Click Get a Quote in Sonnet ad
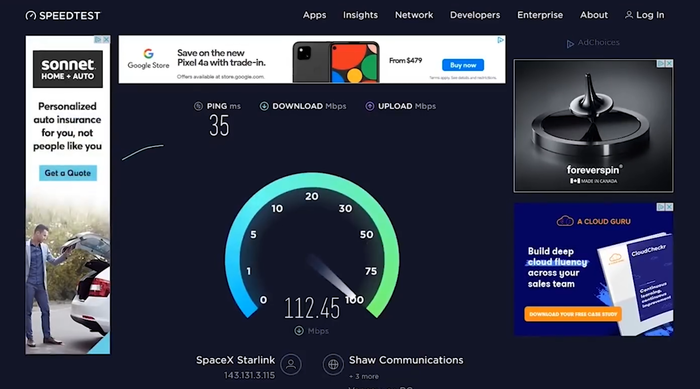Viewport: 700px width, 389px height. 68,173
